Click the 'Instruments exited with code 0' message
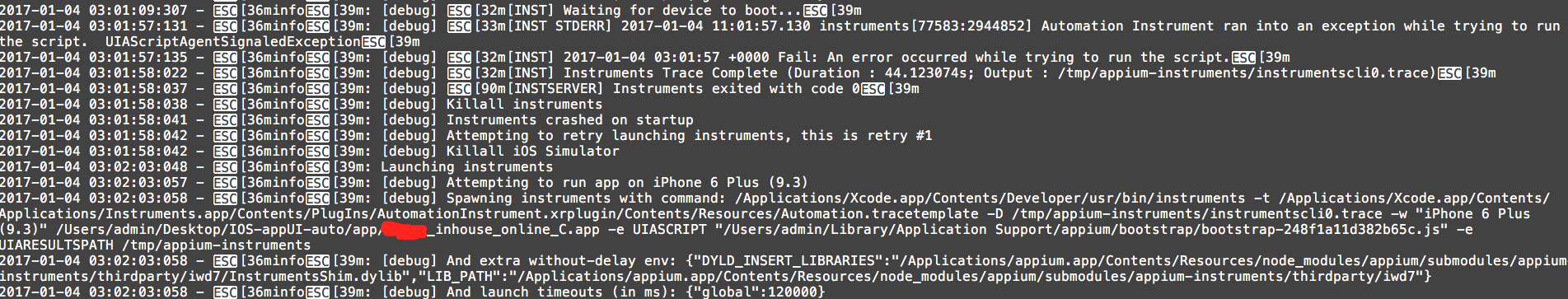 pyautogui.click(x=736, y=89)
